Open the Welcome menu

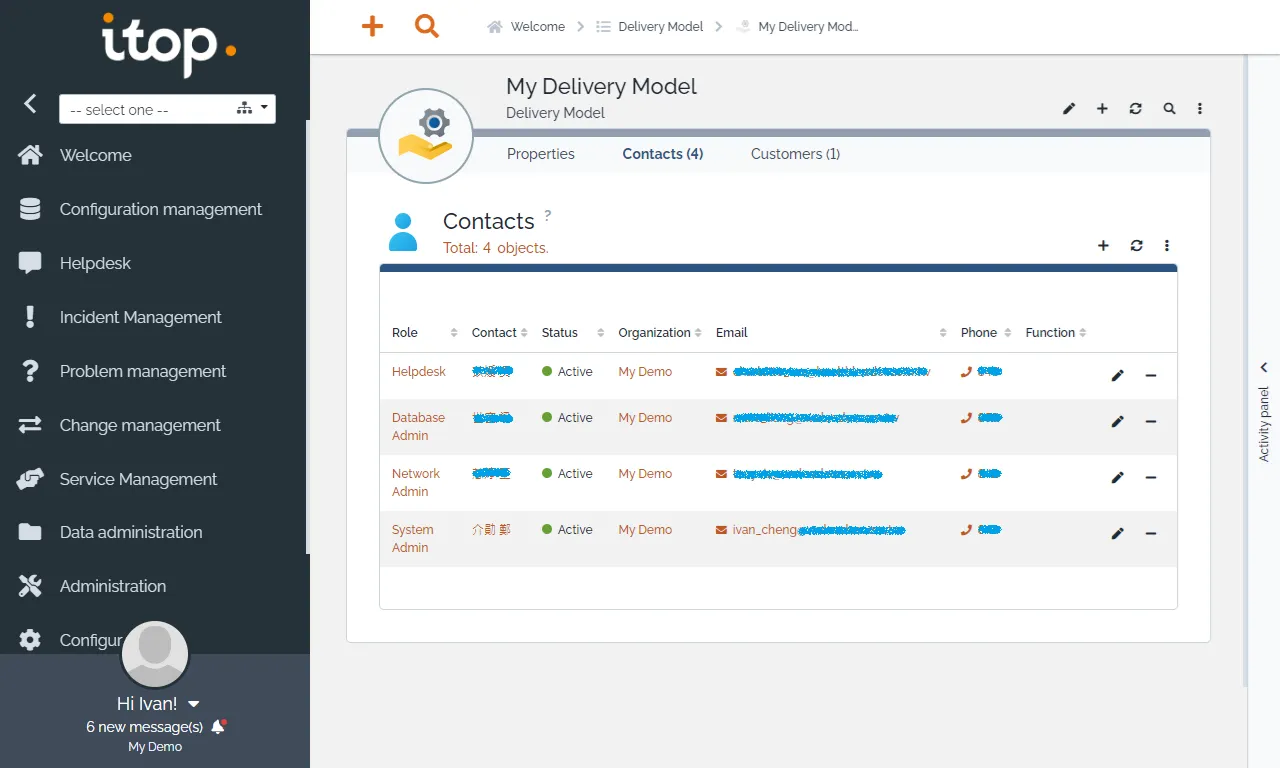click(x=95, y=155)
